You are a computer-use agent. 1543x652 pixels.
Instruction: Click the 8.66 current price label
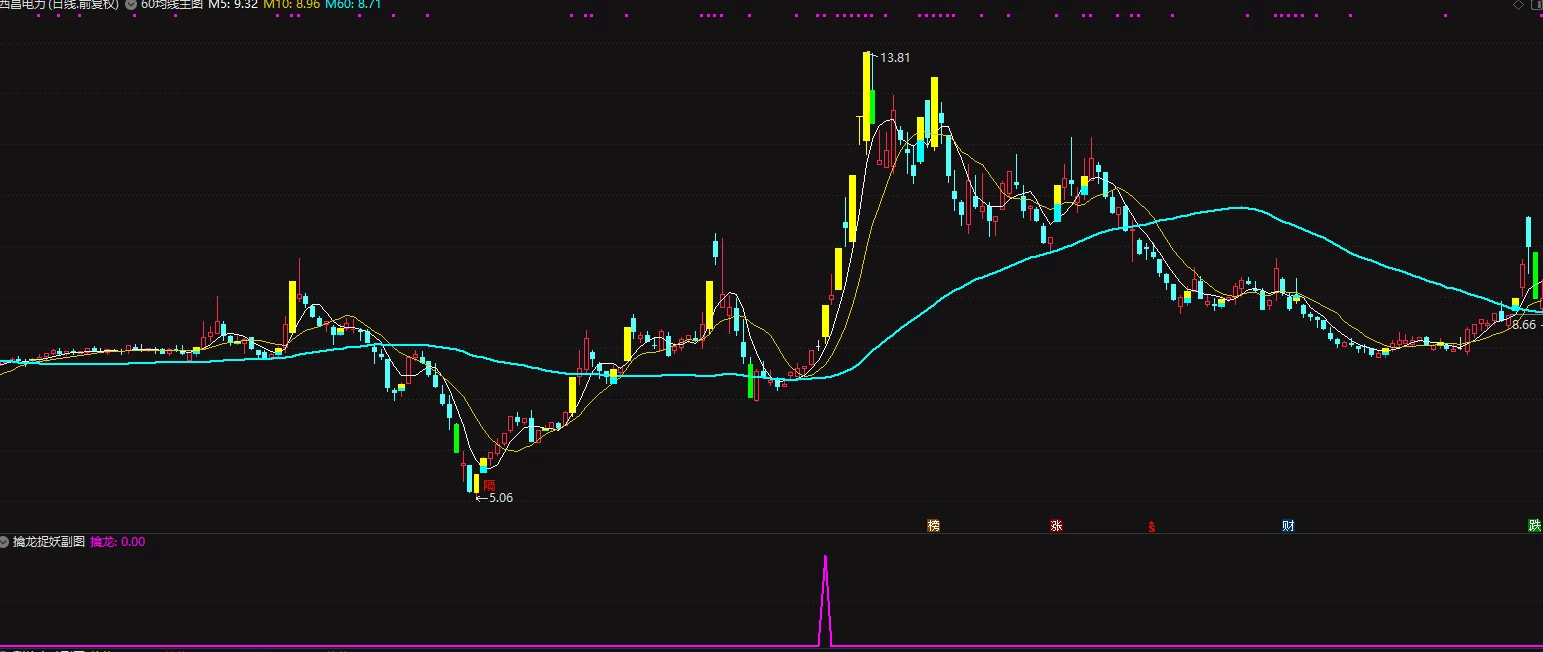pos(1523,325)
